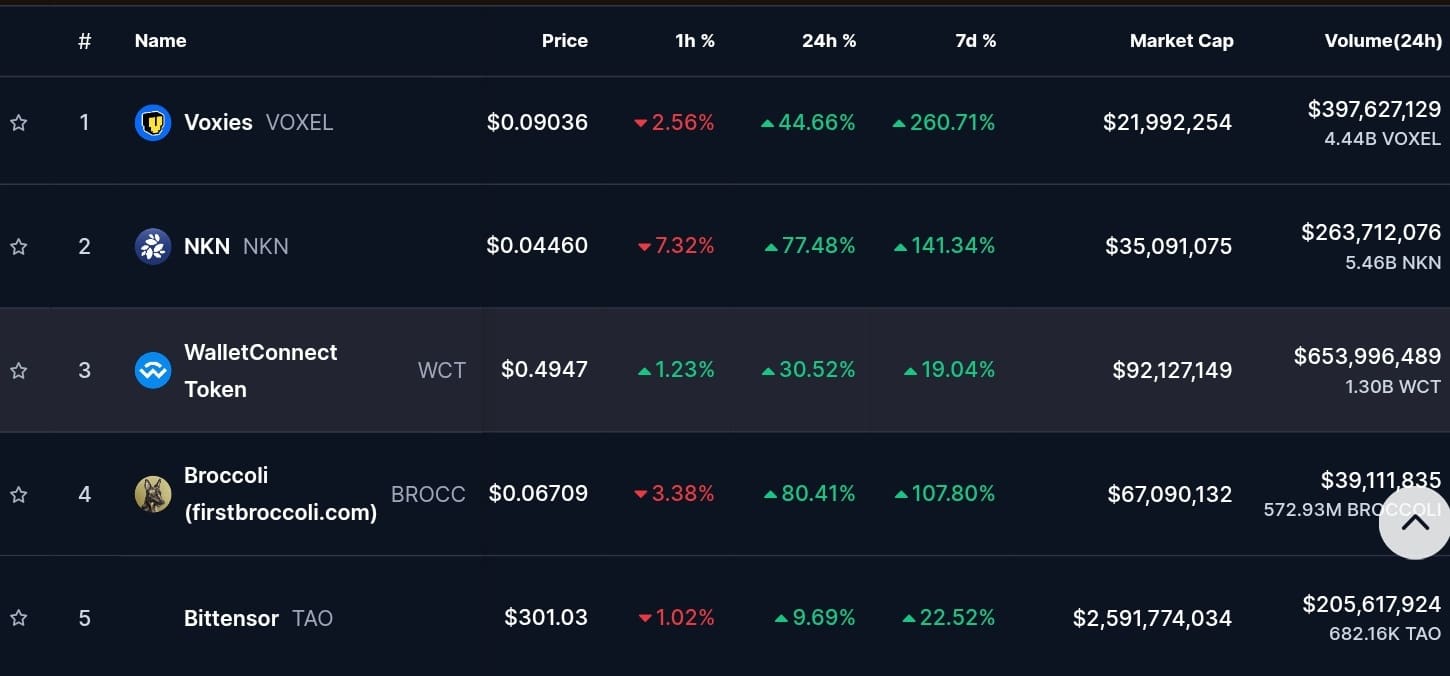The width and height of the screenshot is (1450, 676).
Task: Toggle the watchlist star for NKN
Action: pos(18,246)
